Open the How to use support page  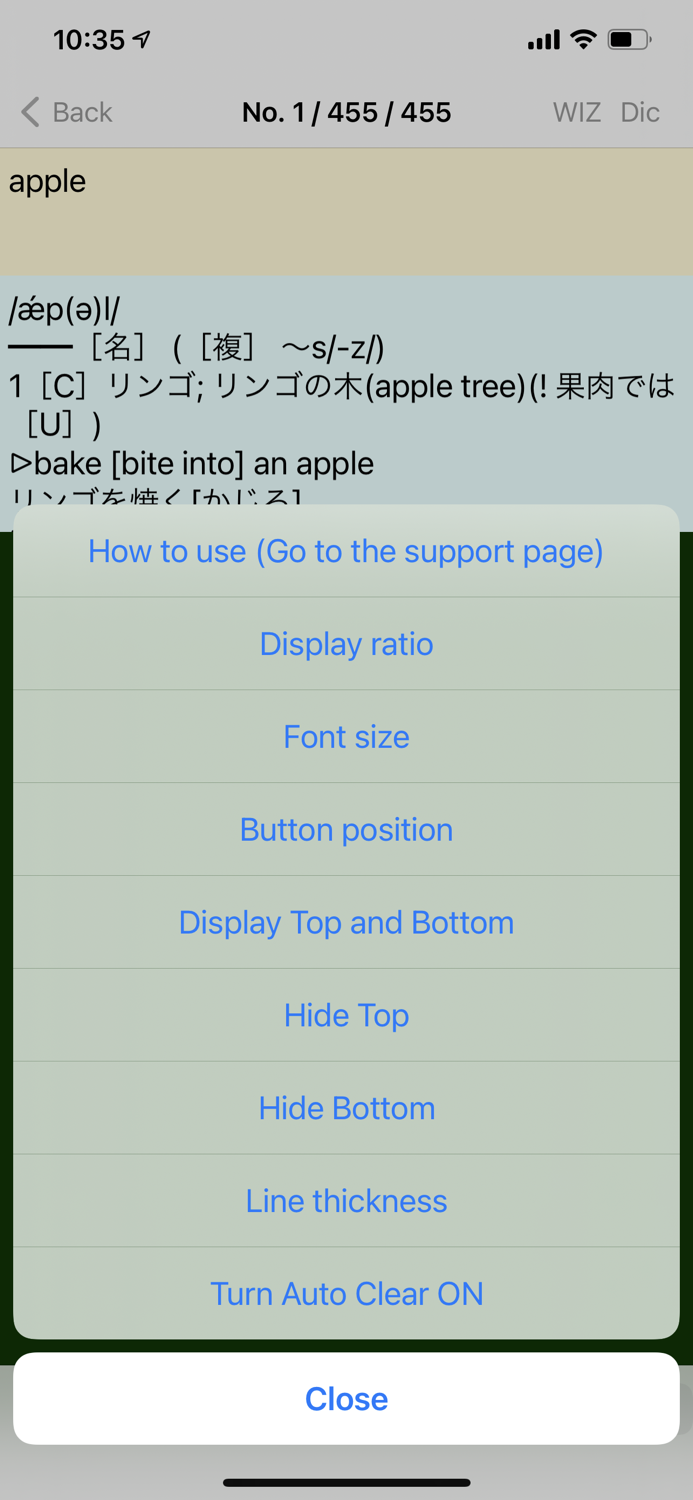pos(346,550)
